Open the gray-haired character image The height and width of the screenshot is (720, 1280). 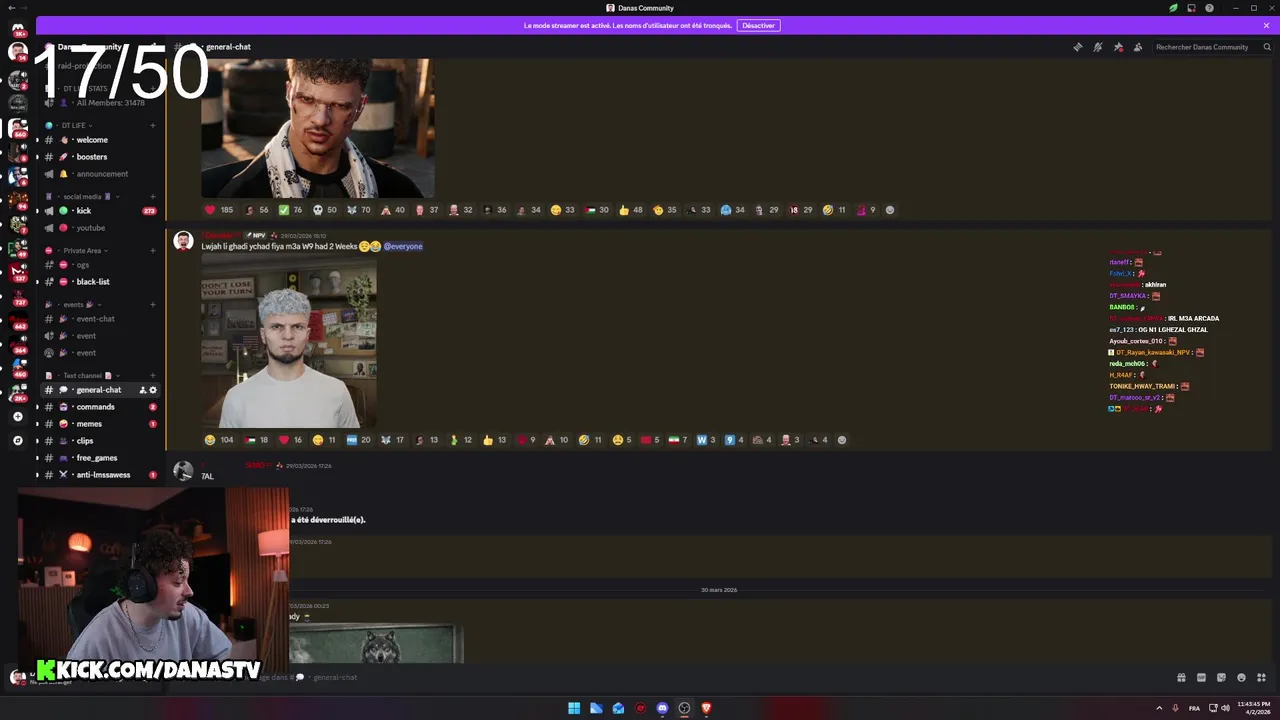(x=289, y=342)
